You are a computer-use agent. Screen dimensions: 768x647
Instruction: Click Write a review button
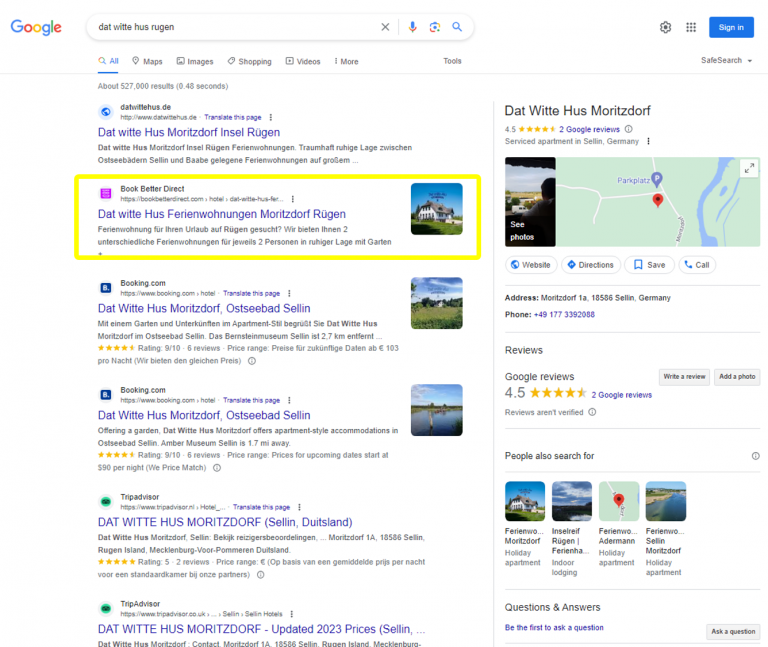pos(684,377)
